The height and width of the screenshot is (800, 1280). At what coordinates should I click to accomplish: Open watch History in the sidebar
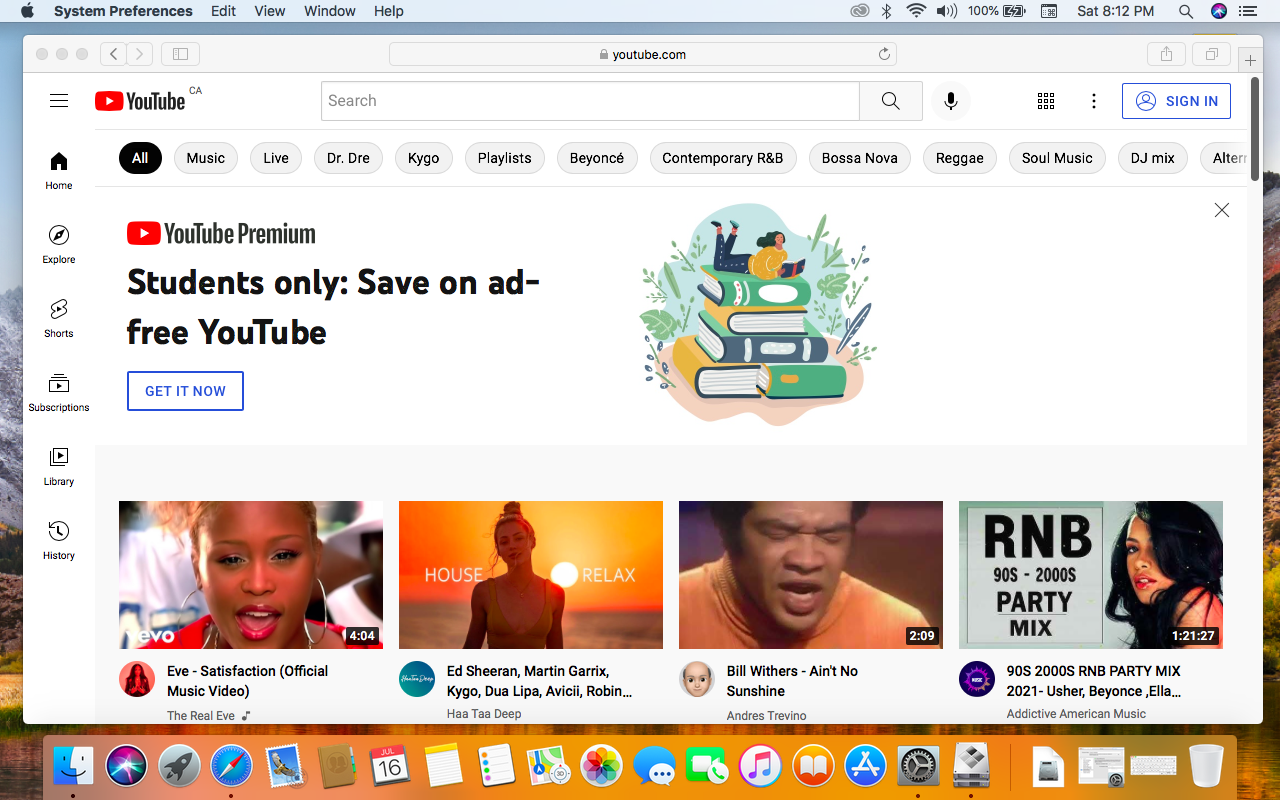point(59,540)
